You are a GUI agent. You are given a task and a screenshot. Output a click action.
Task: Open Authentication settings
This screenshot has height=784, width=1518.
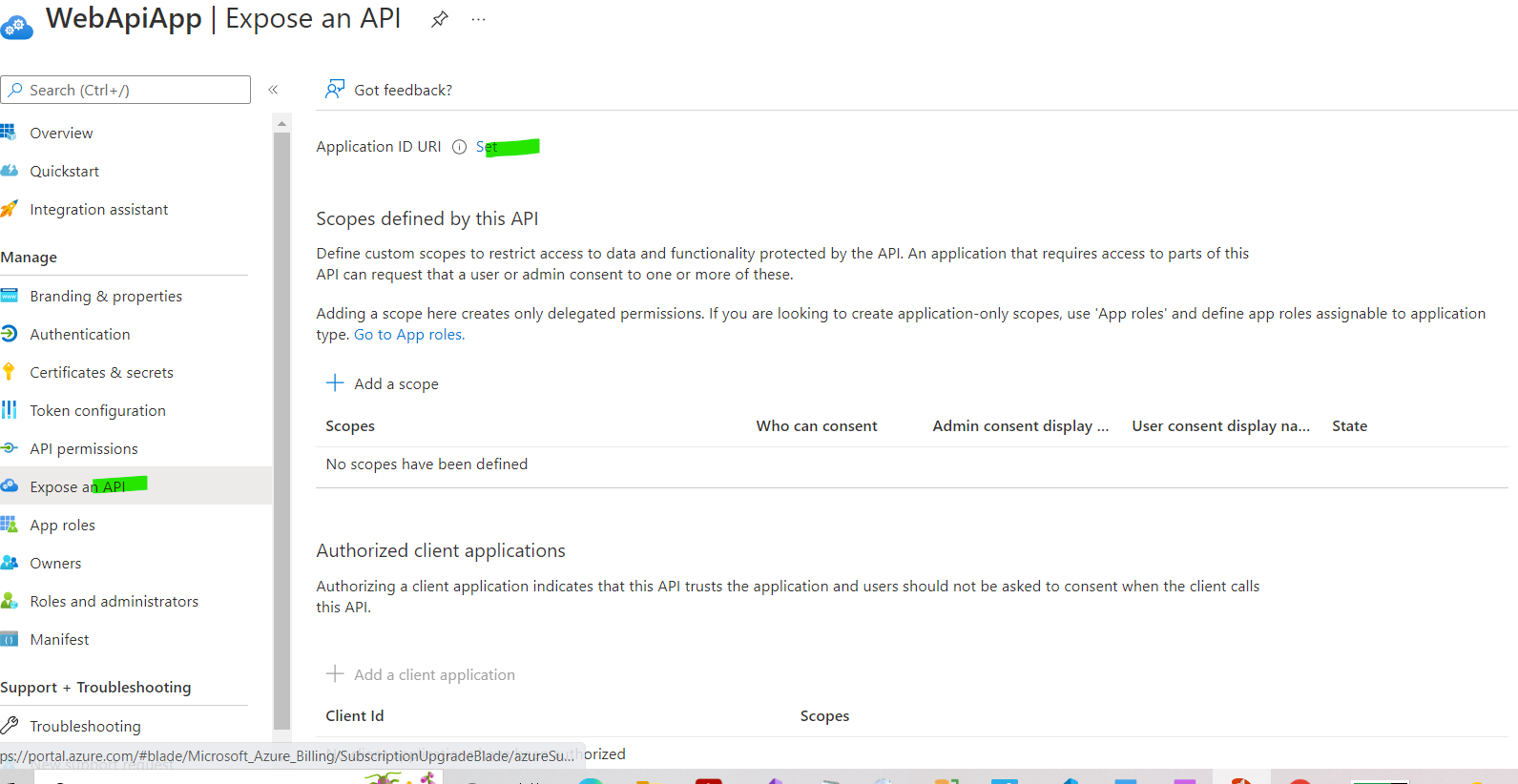pos(79,335)
